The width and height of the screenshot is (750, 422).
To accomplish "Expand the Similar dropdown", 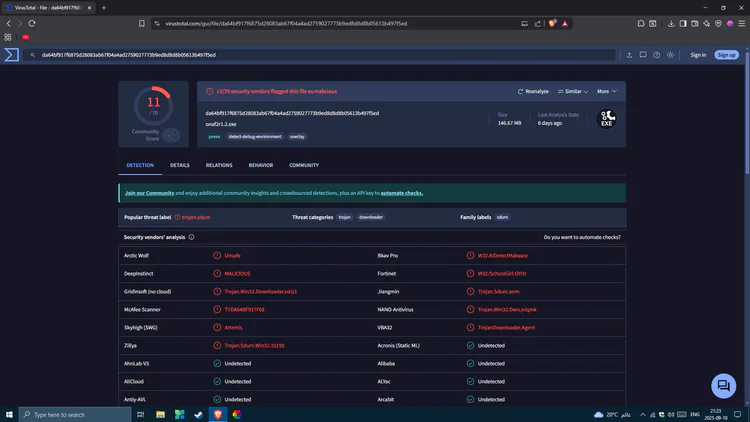I will [x=573, y=91].
